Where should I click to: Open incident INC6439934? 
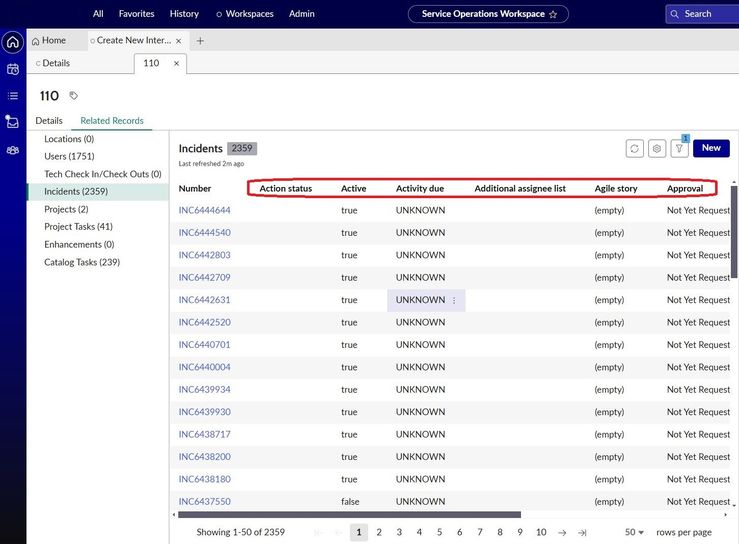pyautogui.click(x=205, y=389)
